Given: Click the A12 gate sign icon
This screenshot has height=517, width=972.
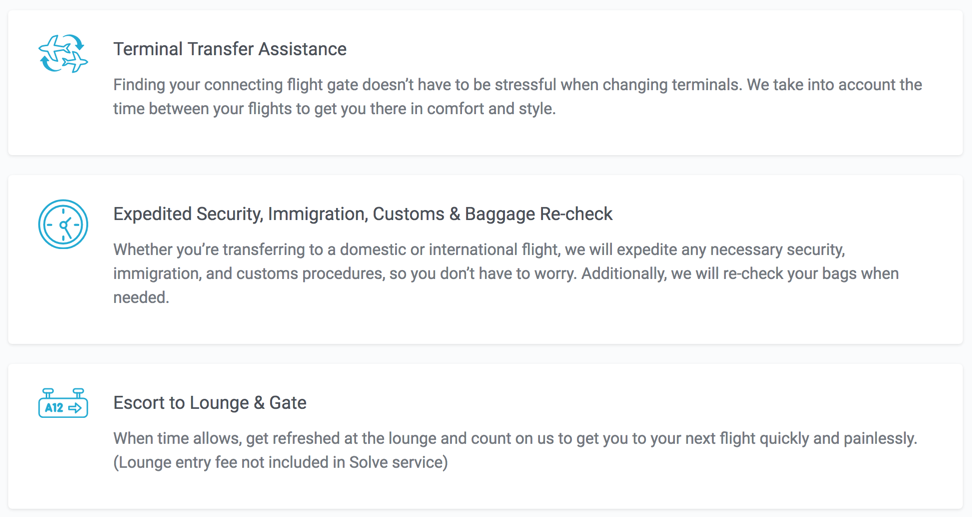Looking at the screenshot, I should point(63,404).
